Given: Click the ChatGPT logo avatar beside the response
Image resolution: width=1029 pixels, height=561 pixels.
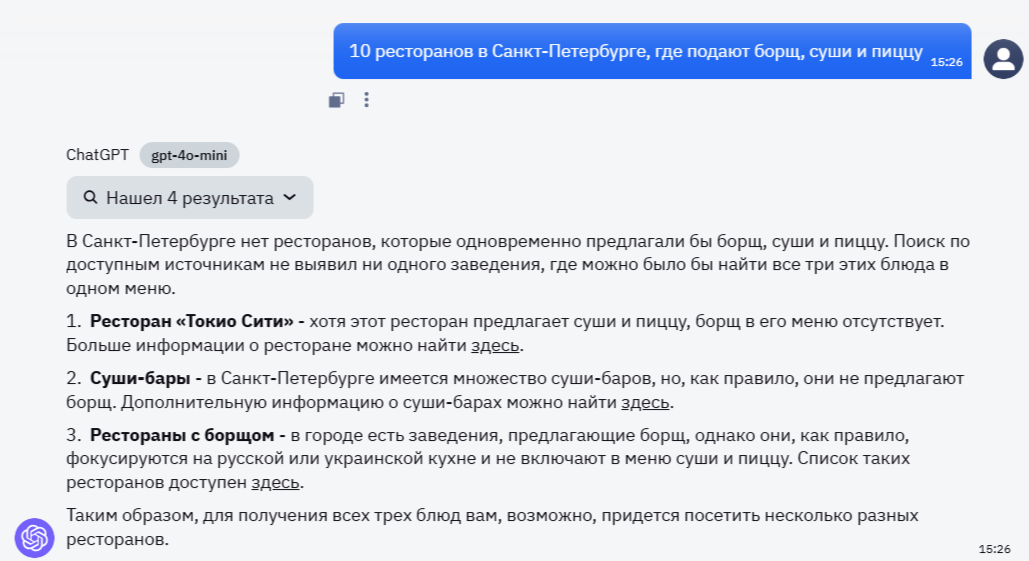Looking at the screenshot, I should [34, 538].
